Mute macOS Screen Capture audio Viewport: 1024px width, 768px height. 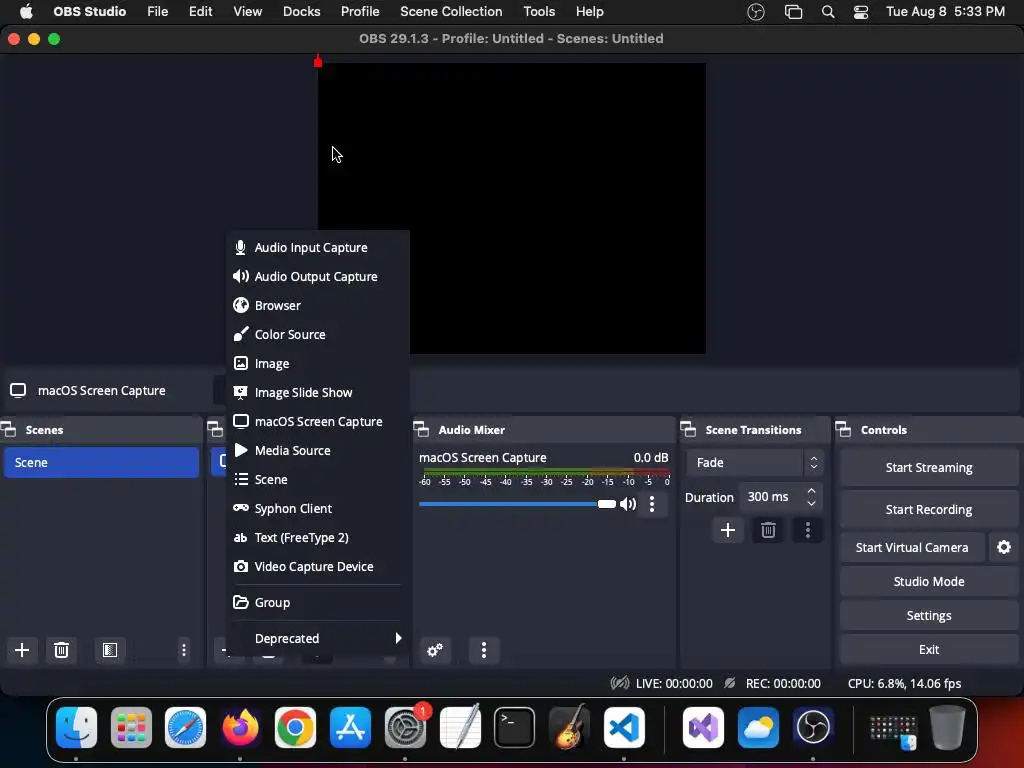tap(628, 504)
